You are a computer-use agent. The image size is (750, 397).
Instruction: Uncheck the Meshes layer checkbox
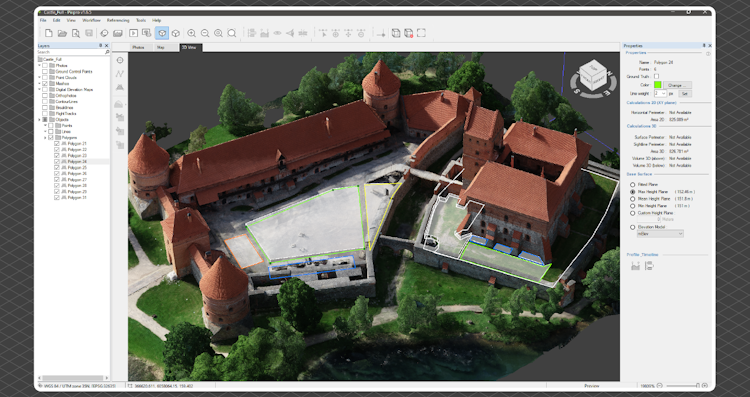click(45, 84)
